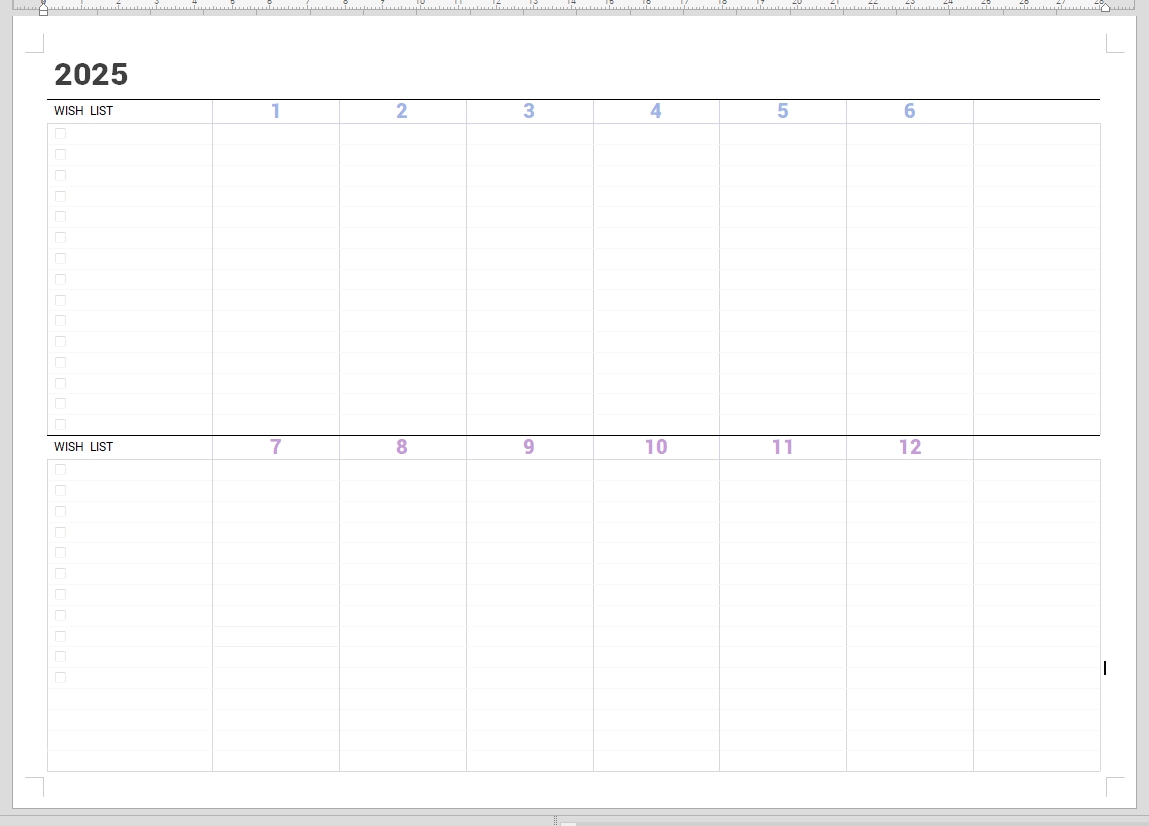Viewport: 1149px width, 826px height.
Task: Tick last checkbox in lower wish list
Action: [61, 677]
